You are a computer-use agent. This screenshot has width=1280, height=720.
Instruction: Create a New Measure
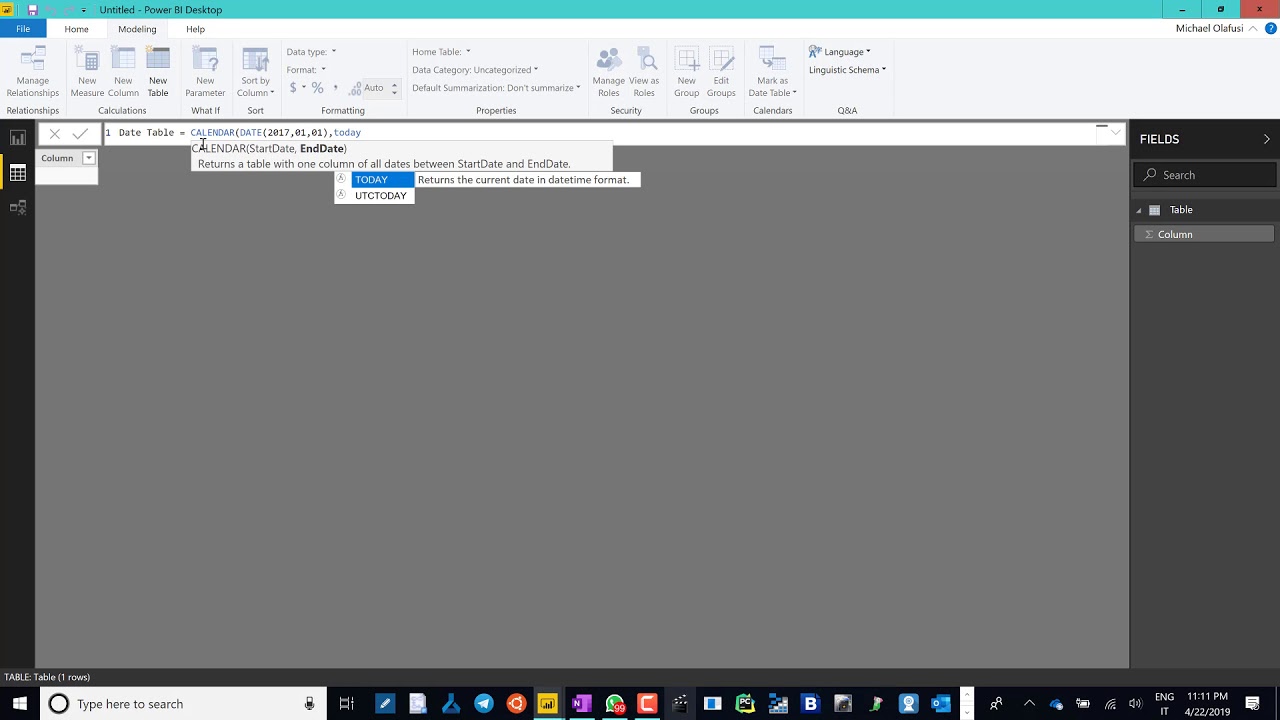tap(87, 72)
